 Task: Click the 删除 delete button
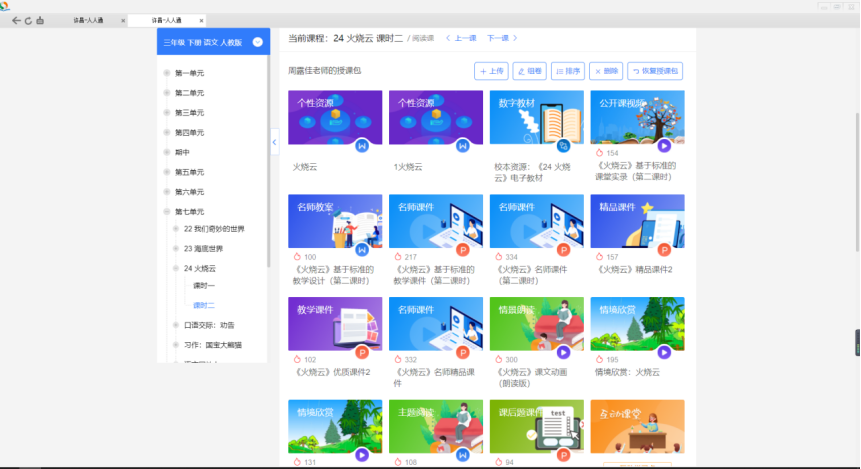605,71
